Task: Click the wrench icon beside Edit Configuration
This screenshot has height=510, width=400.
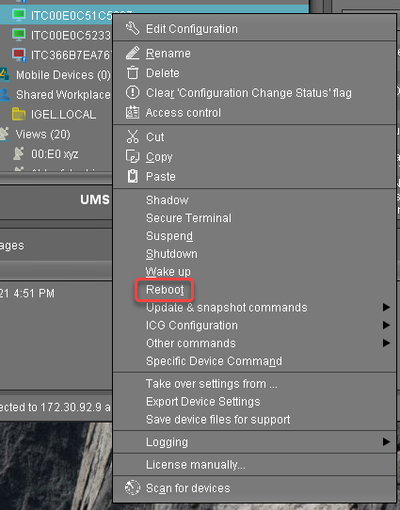Action: tap(132, 29)
